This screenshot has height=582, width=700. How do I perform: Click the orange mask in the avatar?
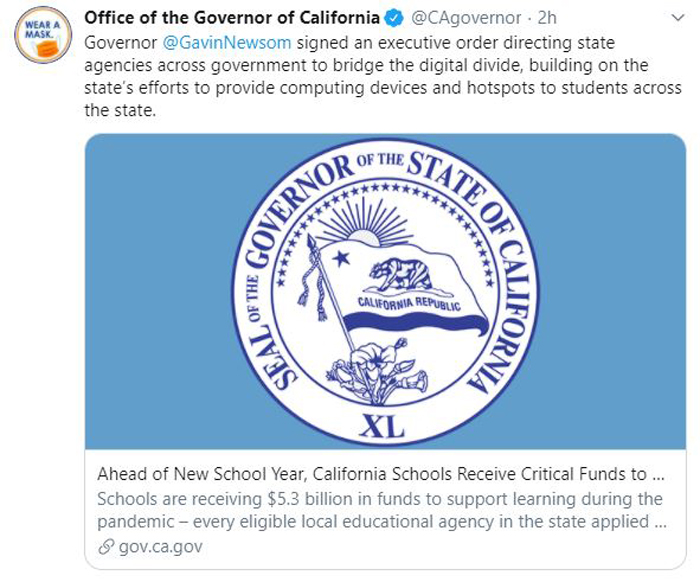point(48,48)
